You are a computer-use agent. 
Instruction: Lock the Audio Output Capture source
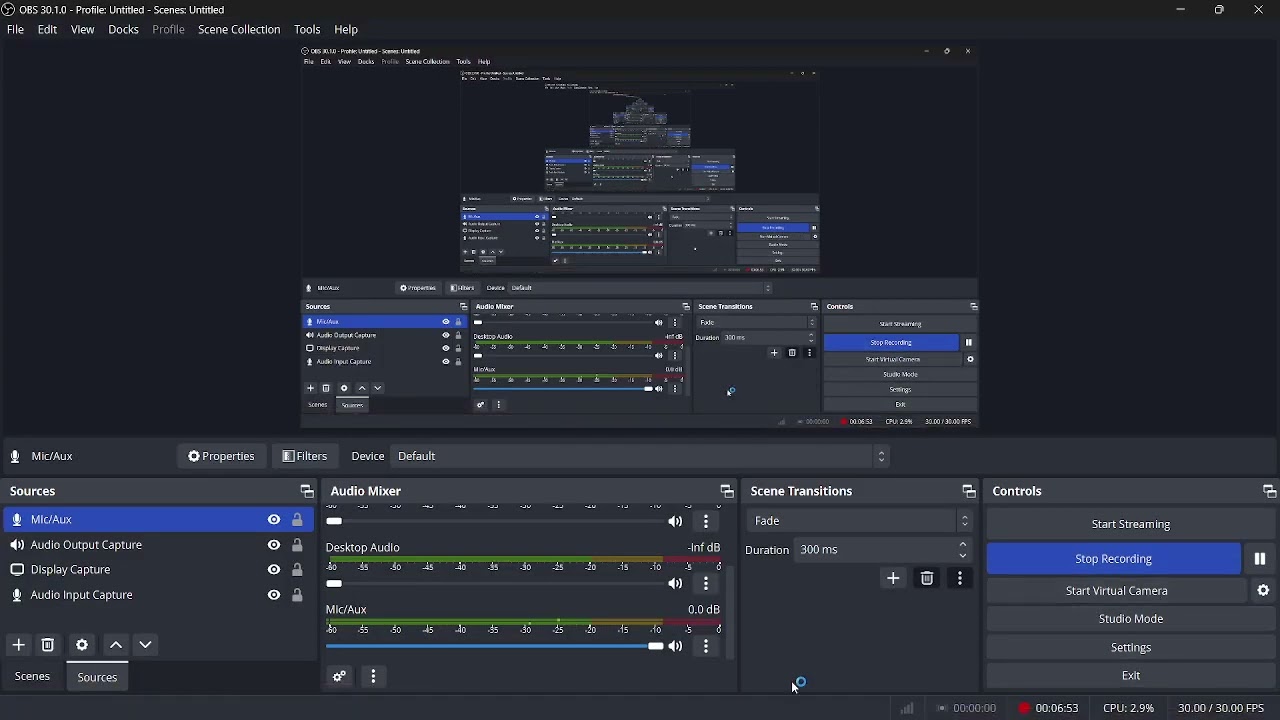pos(297,546)
